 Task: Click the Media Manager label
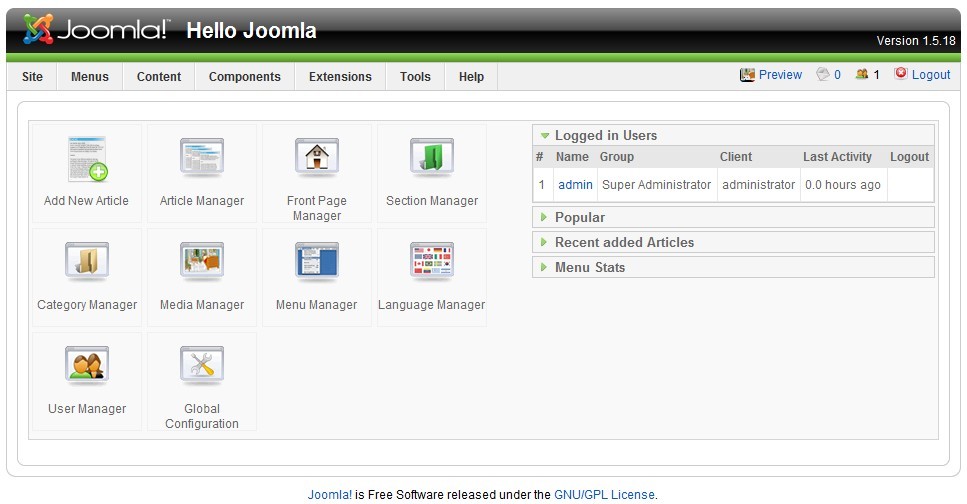pos(202,305)
